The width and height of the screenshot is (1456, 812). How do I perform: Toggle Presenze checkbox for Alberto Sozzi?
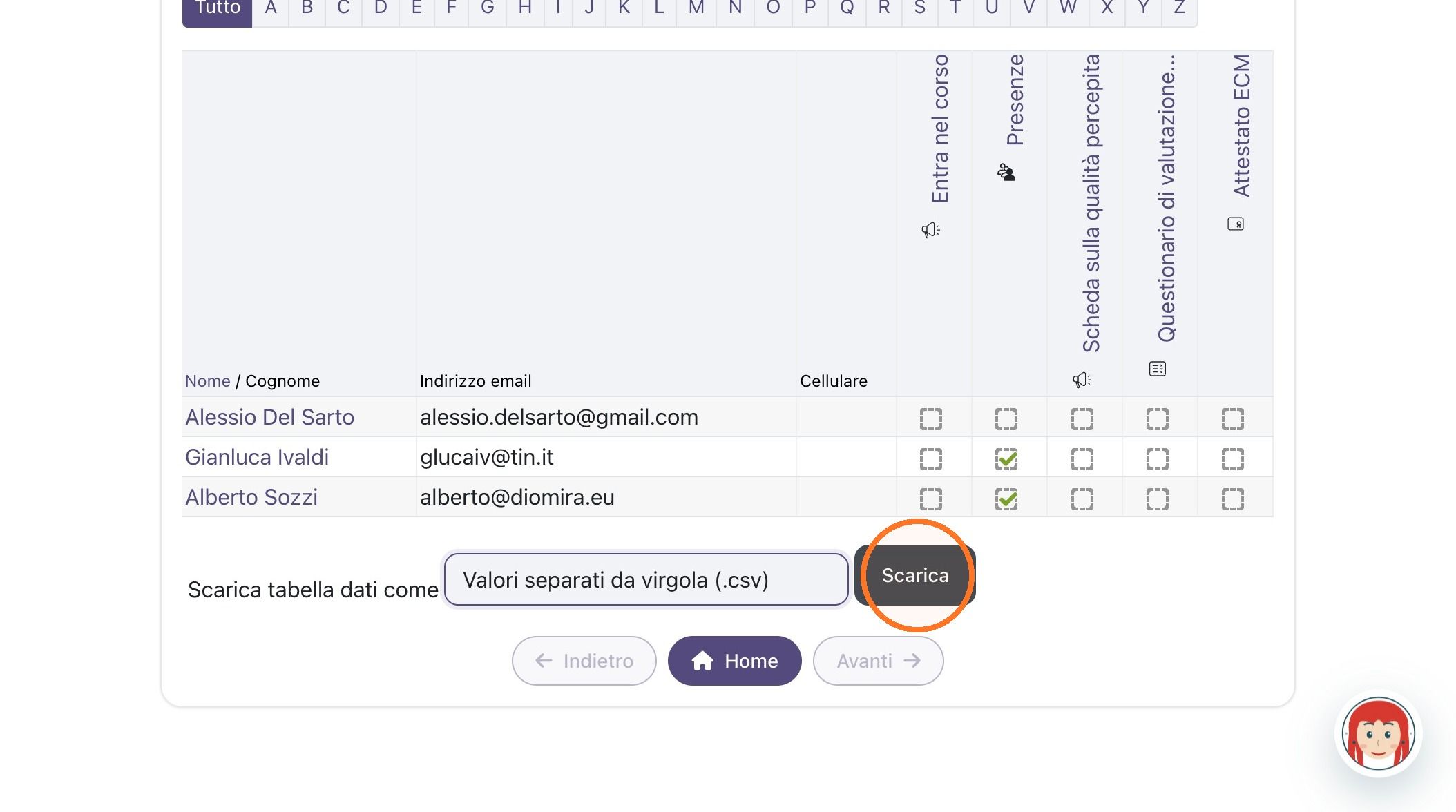click(x=1006, y=499)
